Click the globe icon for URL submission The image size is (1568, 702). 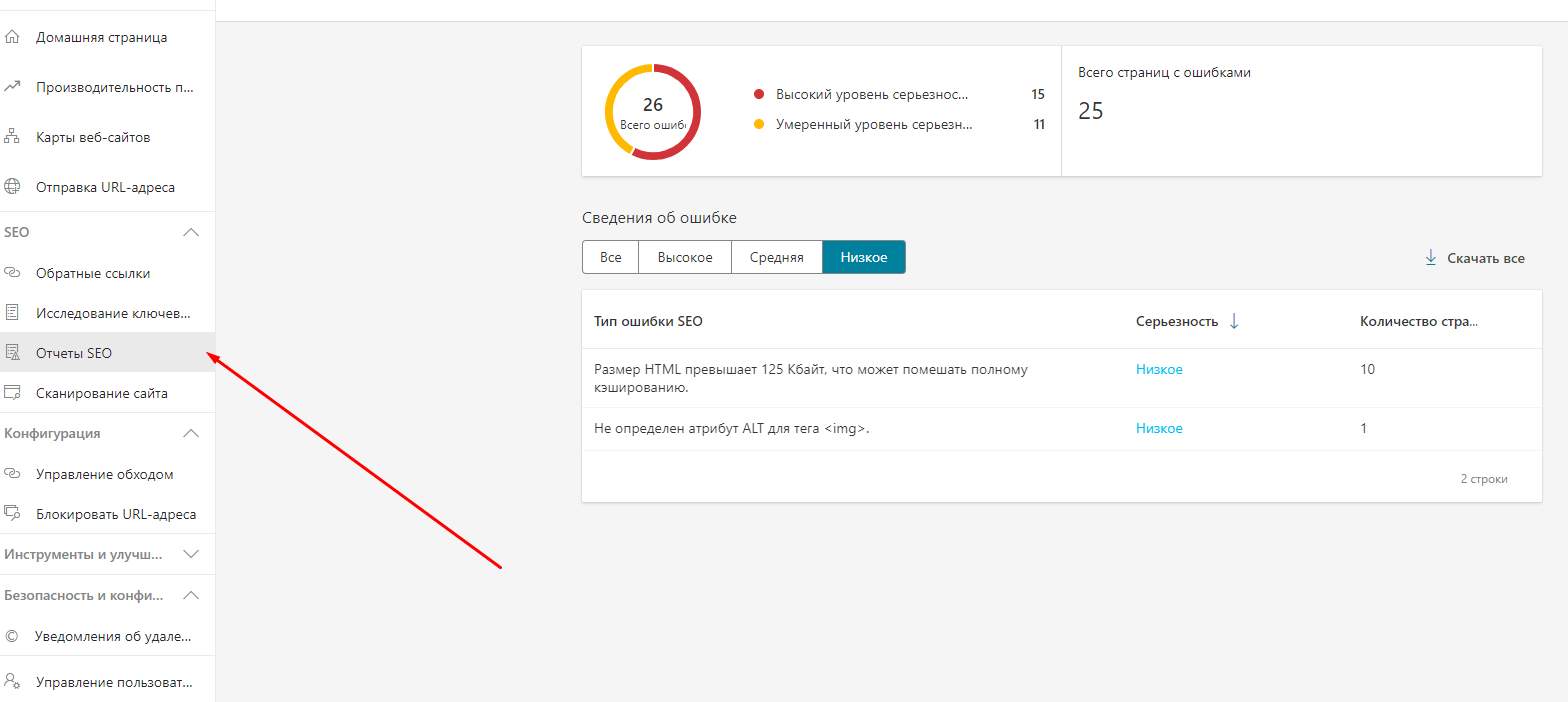(12, 187)
